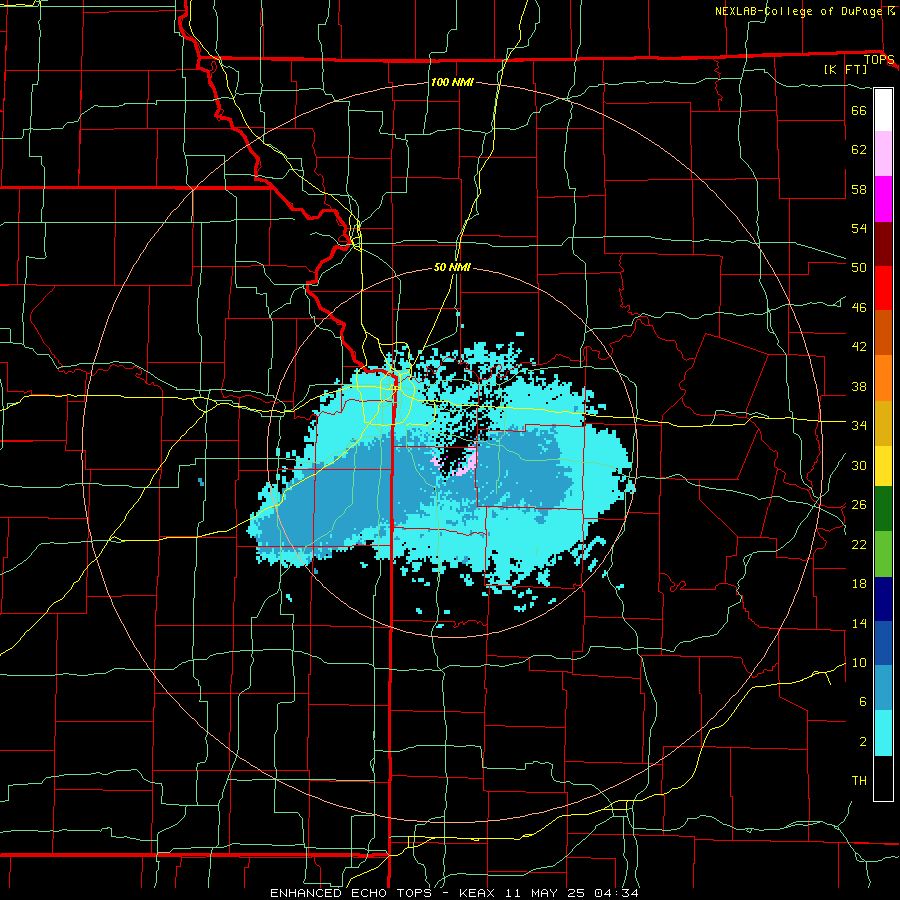The image size is (900, 900).
Task: Click the legend value 10
Action: tap(859, 663)
